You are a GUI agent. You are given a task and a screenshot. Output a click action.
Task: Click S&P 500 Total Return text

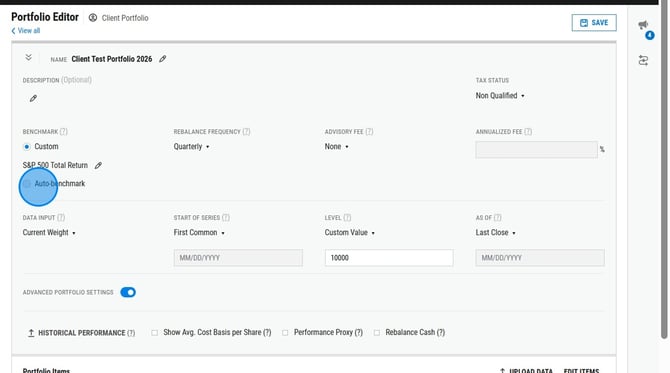tap(55, 165)
